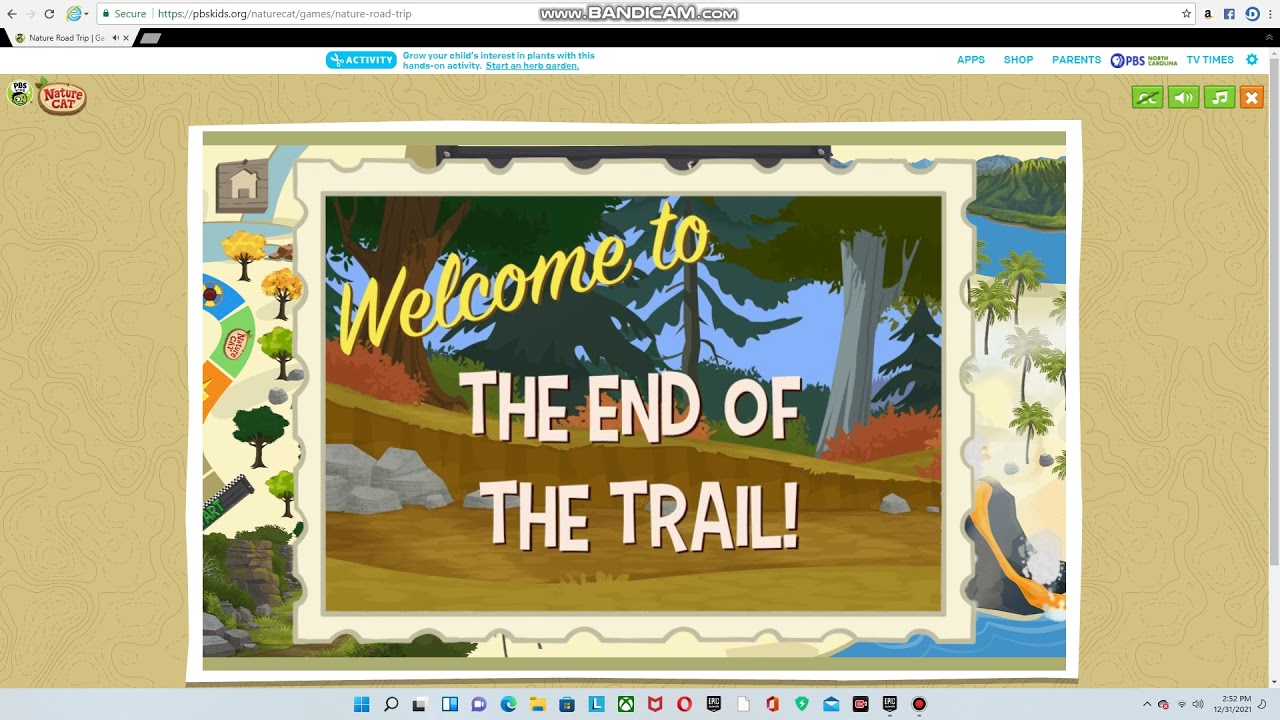Image resolution: width=1280 pixels, height=720 pixels.
Task: Open the Apps page link
Action: click(x=971, y=60)
